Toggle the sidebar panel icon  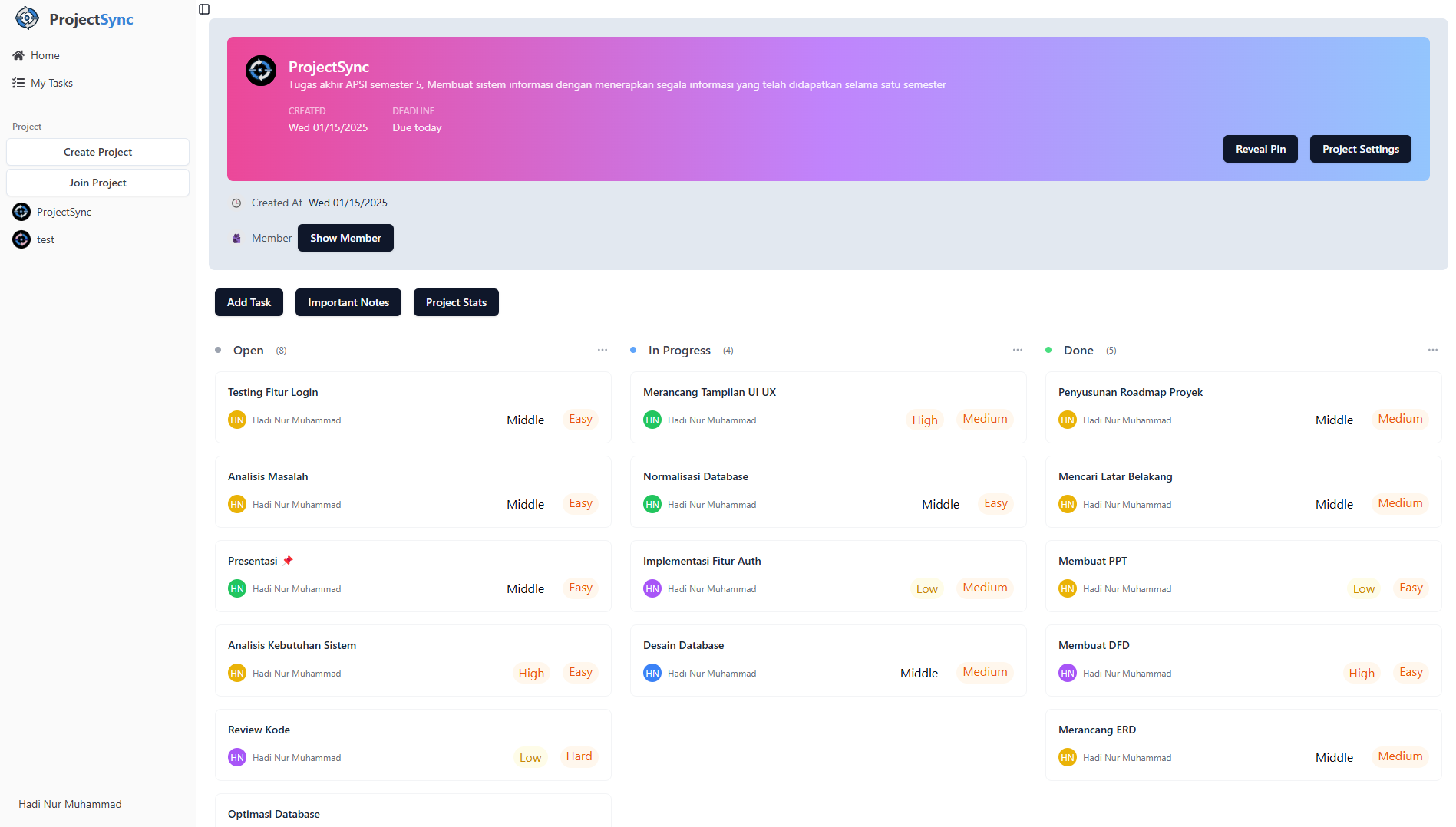point(204,9)
